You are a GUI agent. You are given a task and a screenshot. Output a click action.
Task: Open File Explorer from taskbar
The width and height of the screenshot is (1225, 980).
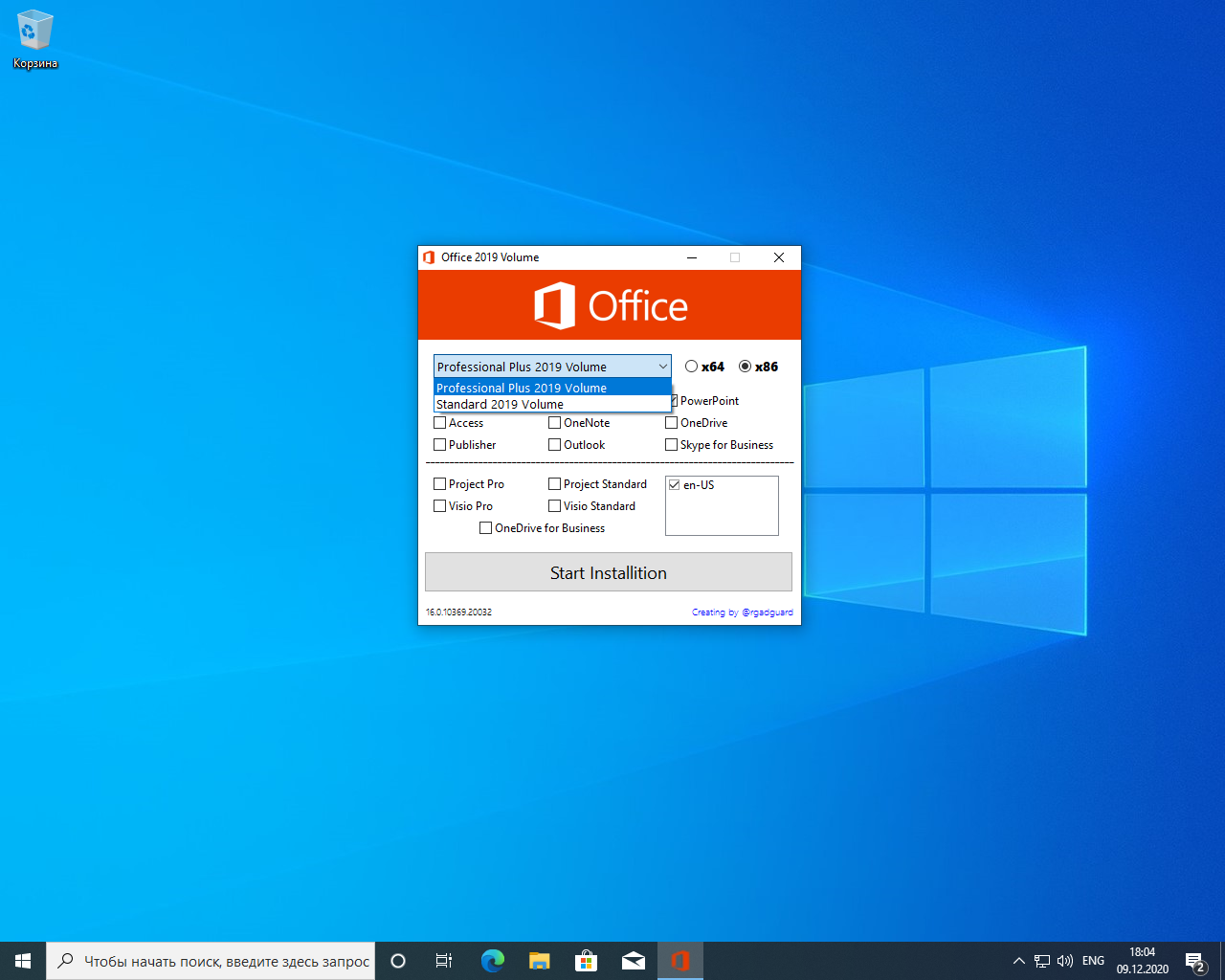point(540,961)
